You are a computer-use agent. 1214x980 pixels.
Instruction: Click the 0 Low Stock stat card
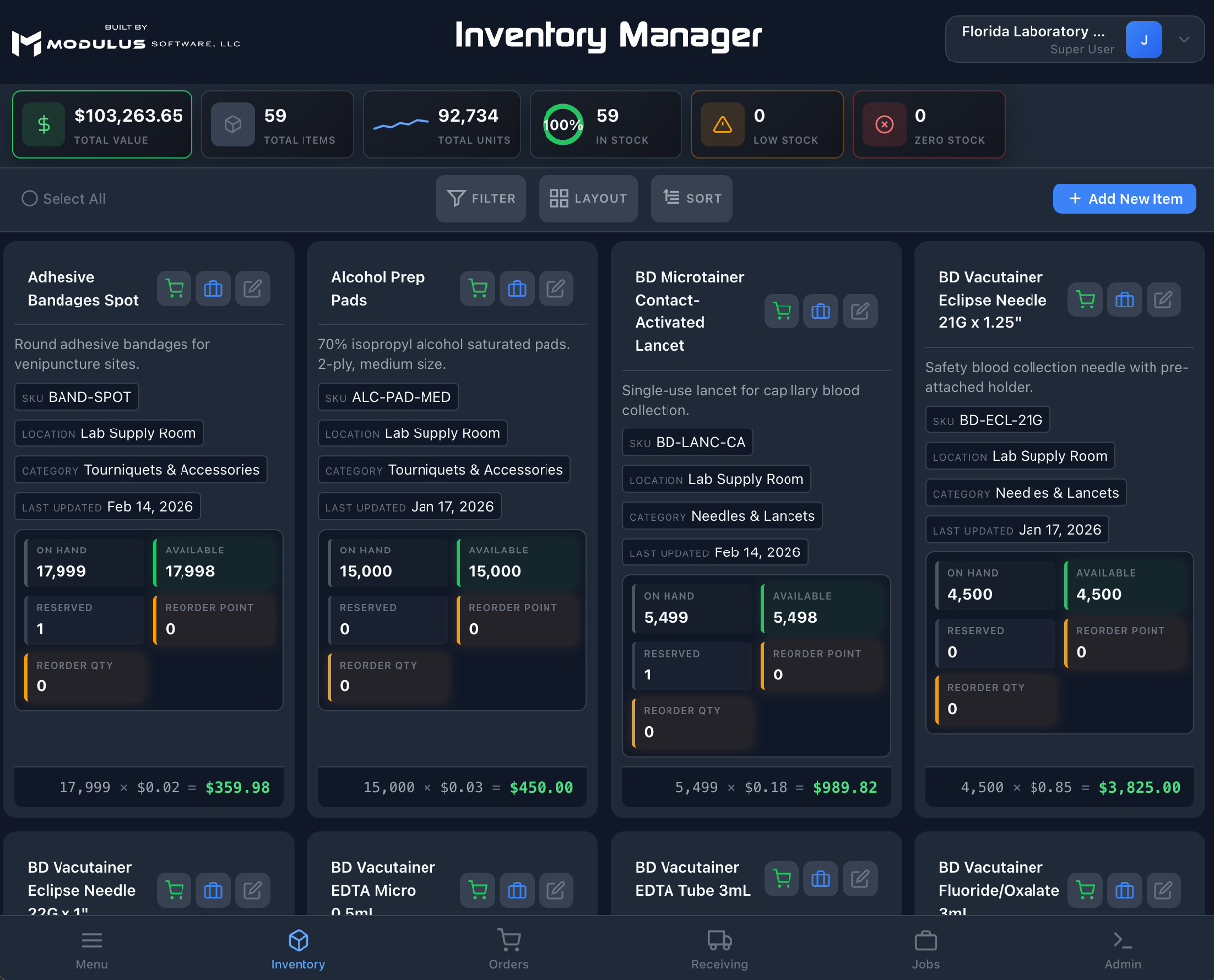tap(768, 125)
